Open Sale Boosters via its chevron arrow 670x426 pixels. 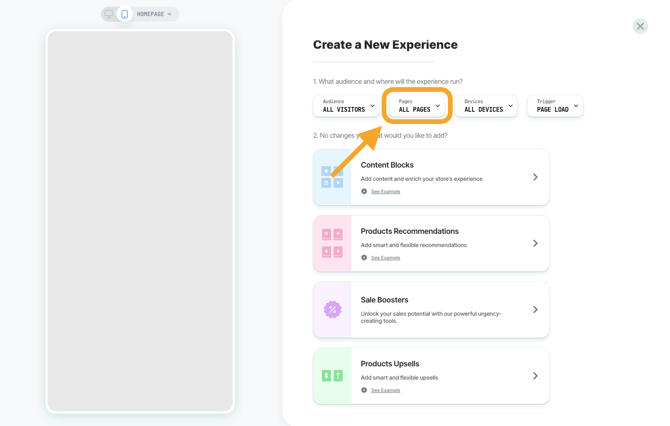point(535,310)
